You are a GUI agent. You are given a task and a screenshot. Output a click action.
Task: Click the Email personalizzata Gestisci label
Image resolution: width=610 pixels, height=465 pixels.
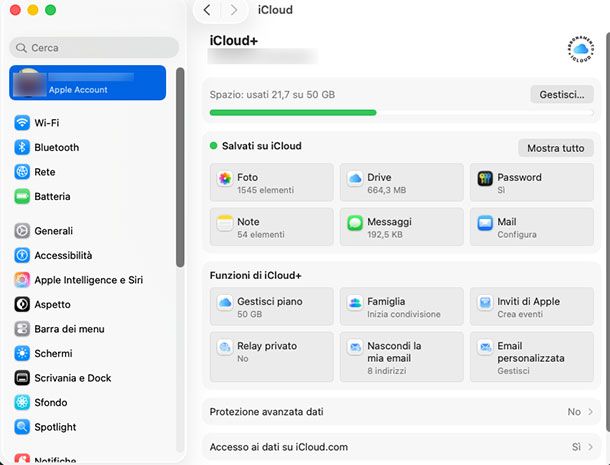tap(513, 371)
